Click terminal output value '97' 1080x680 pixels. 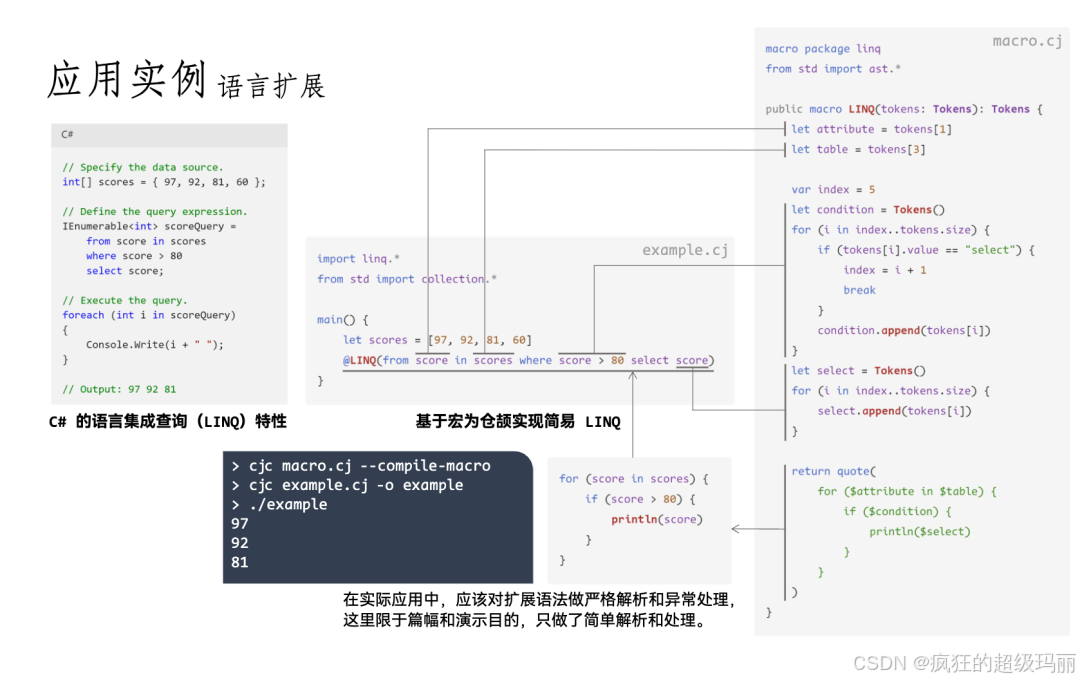(x=240, y=524)
